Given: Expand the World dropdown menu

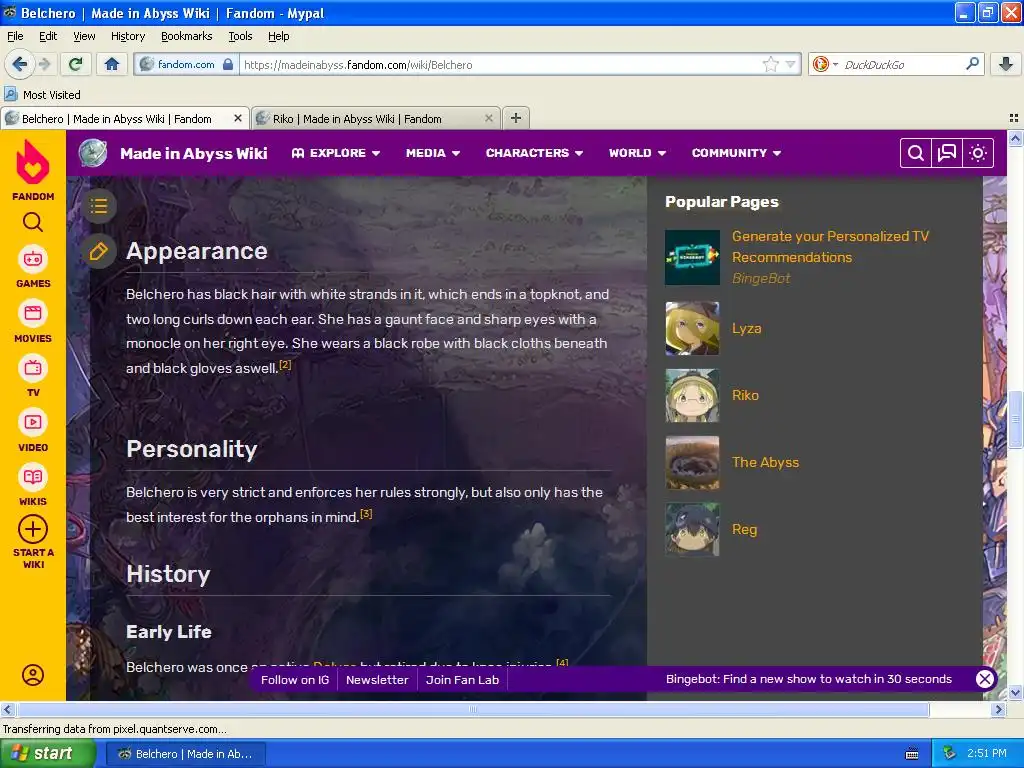Looking at the screenshot, I should click(637, 153).
